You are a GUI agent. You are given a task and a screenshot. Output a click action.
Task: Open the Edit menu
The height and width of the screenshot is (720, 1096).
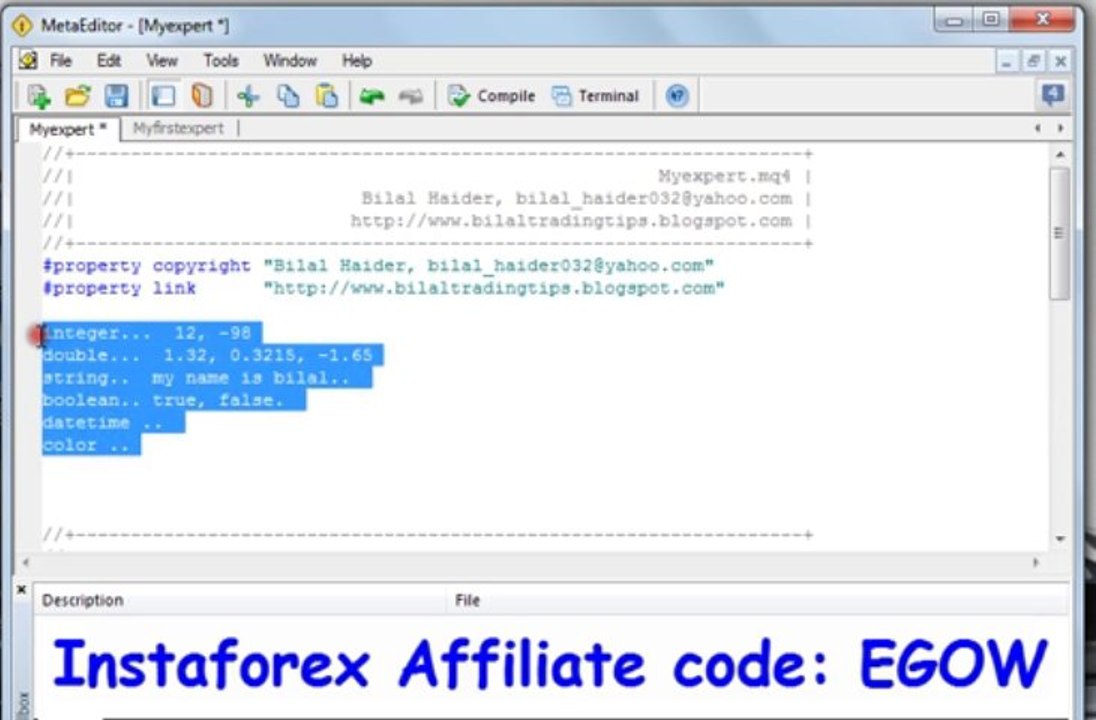[108, 61]
